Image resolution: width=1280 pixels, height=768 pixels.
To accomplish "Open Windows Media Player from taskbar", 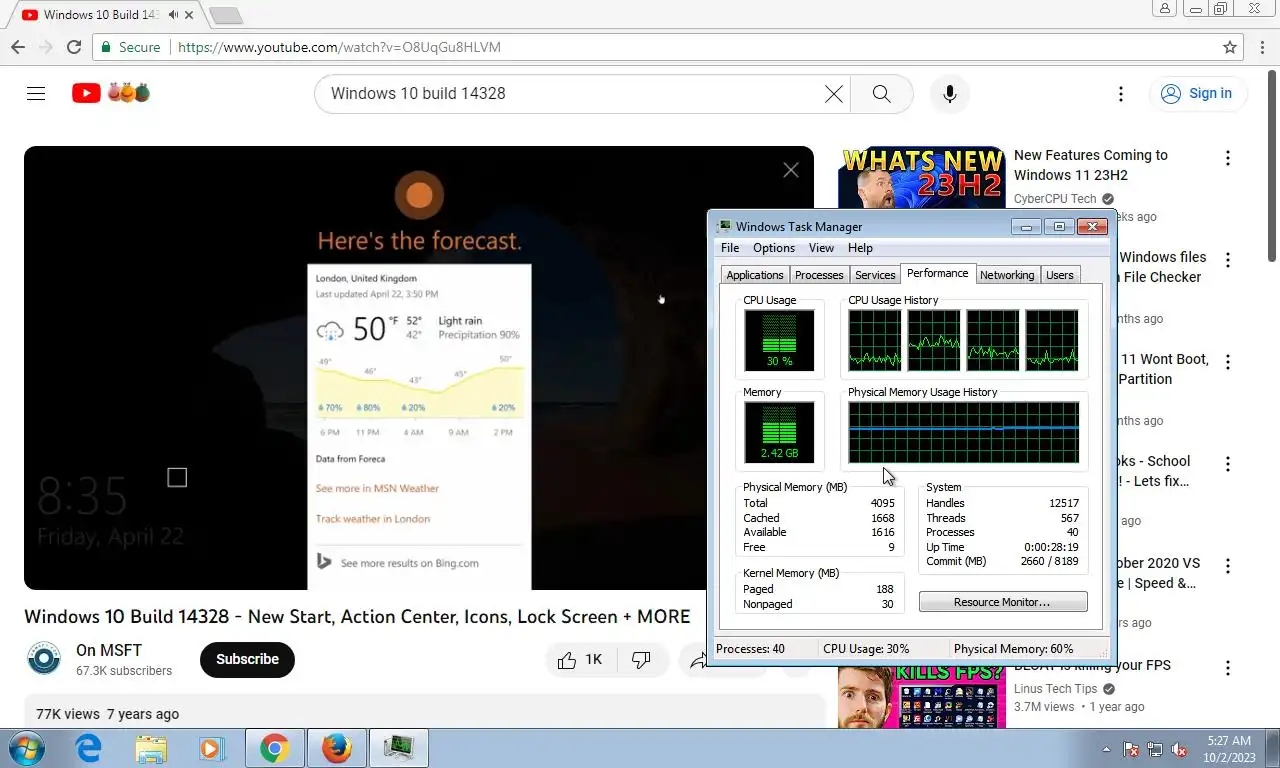I will [211, 748].
